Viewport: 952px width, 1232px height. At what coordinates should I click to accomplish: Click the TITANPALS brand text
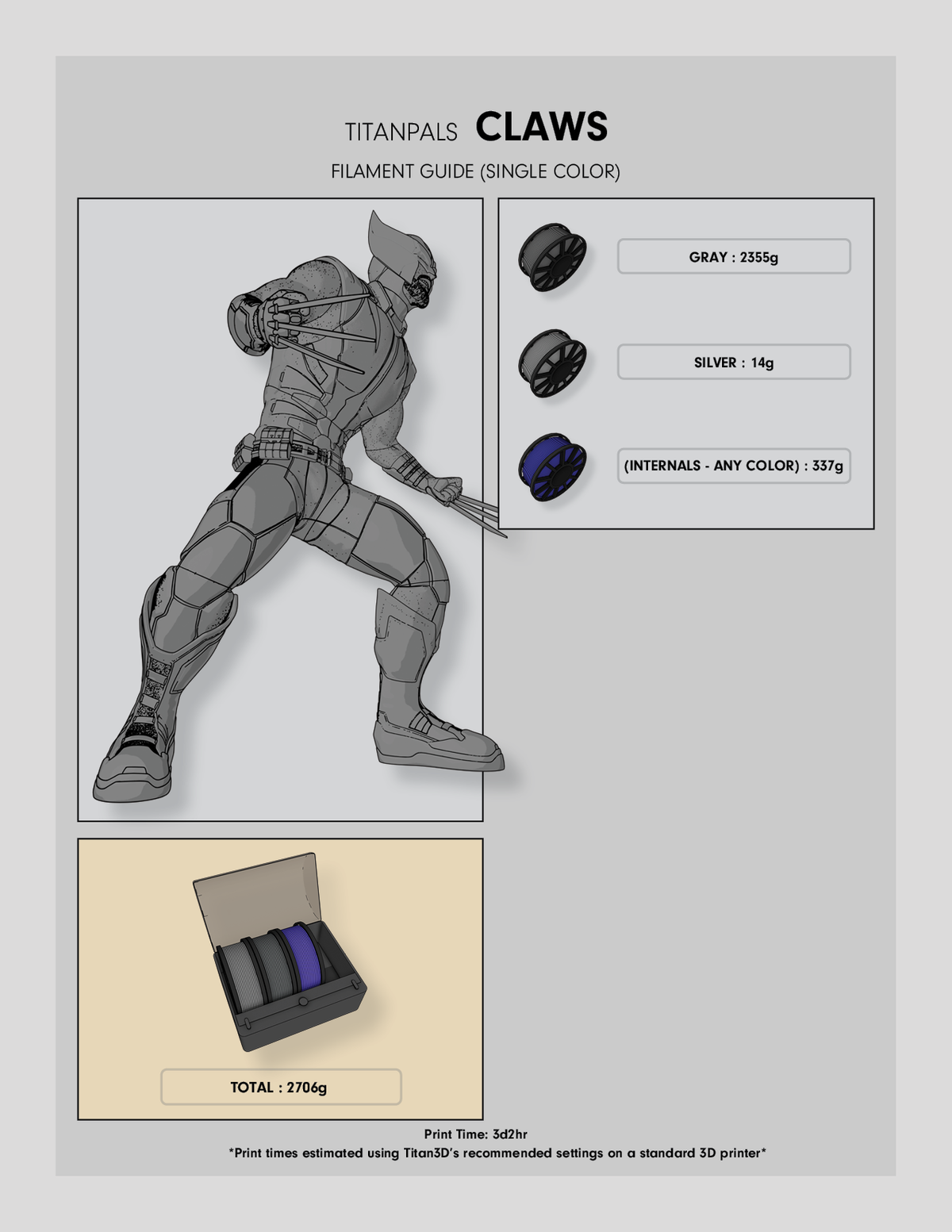tap(401, 132)
